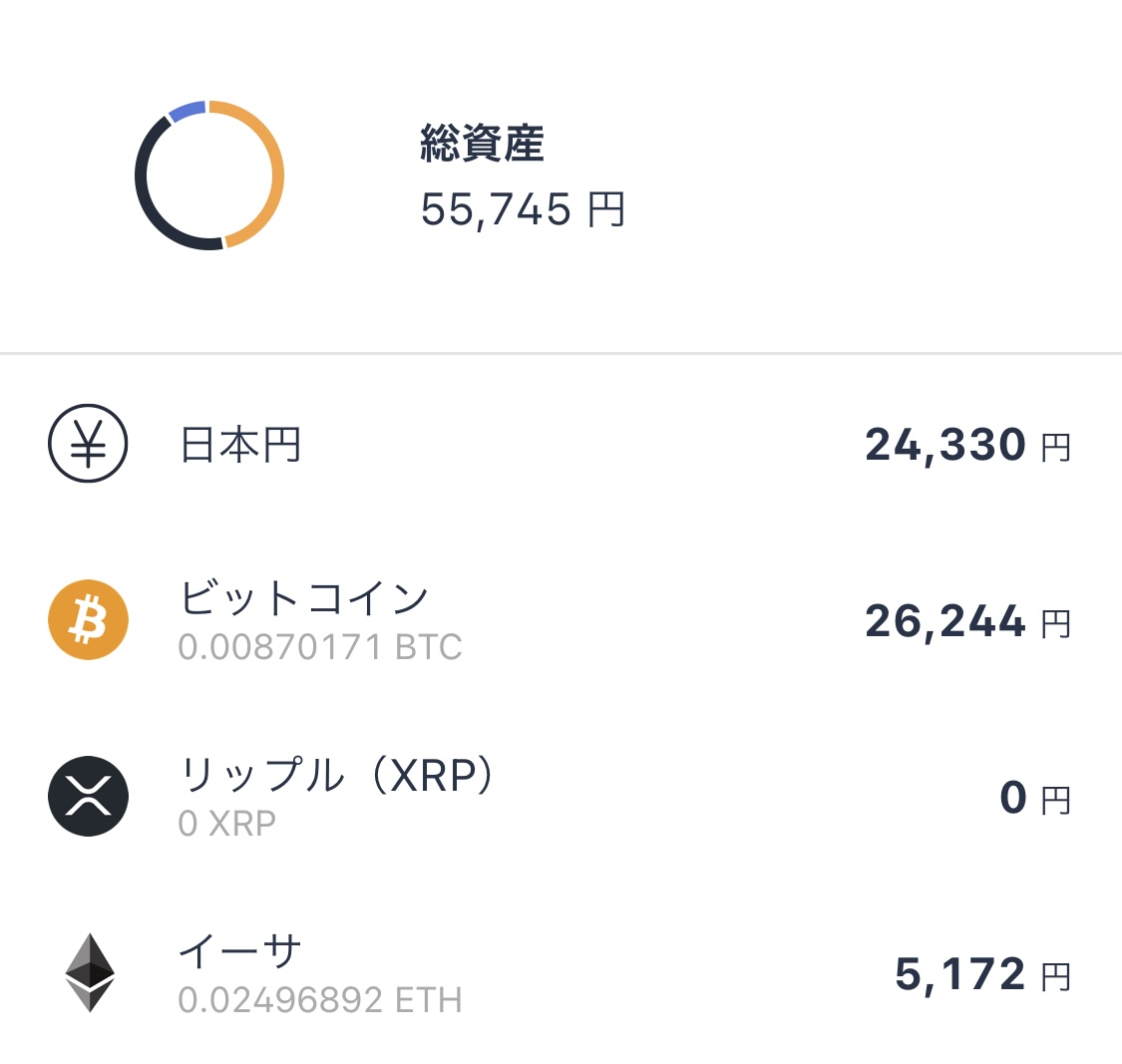1122x1064 pixels.
Task: Tap the 26,244 円 Bitcoin valuation
Action: [x=967, y=621]
